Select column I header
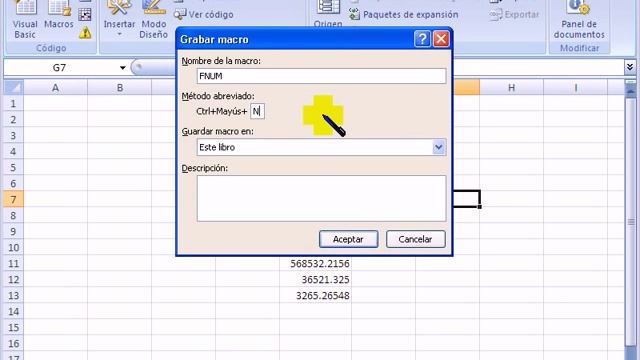Screen dimensions: 640x360 (x=576, y=87)
